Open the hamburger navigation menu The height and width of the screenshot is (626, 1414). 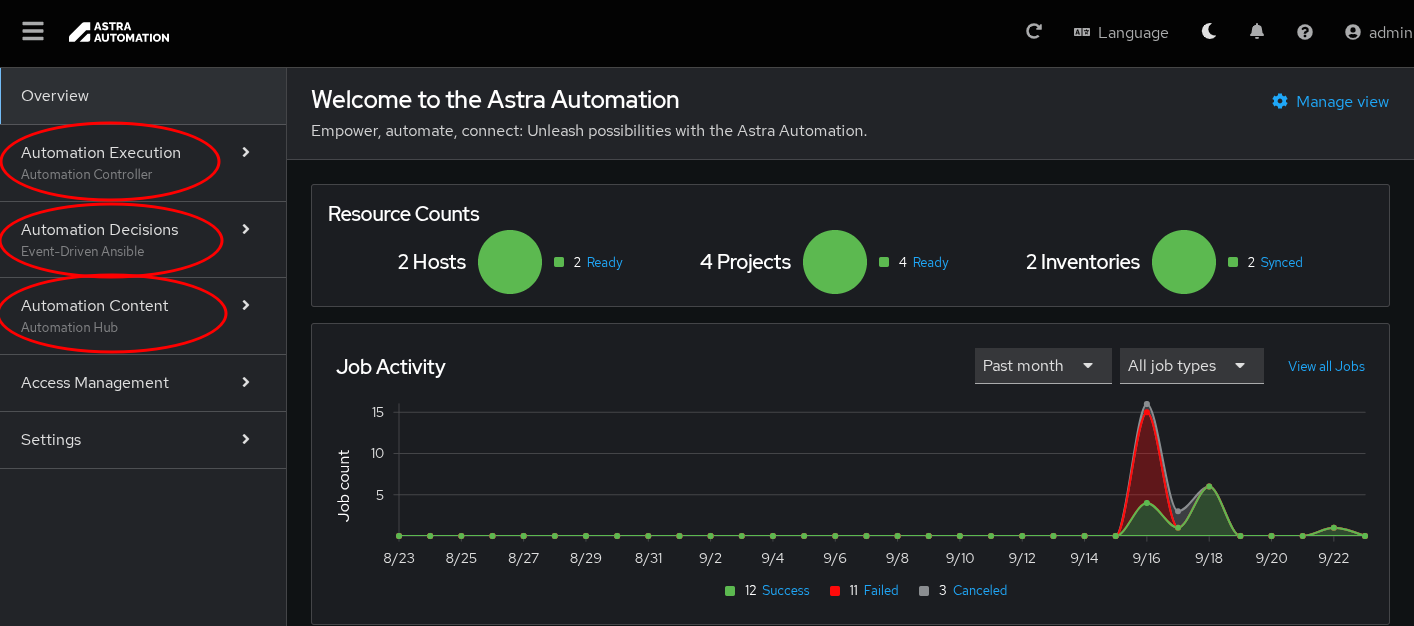point(33,32)
